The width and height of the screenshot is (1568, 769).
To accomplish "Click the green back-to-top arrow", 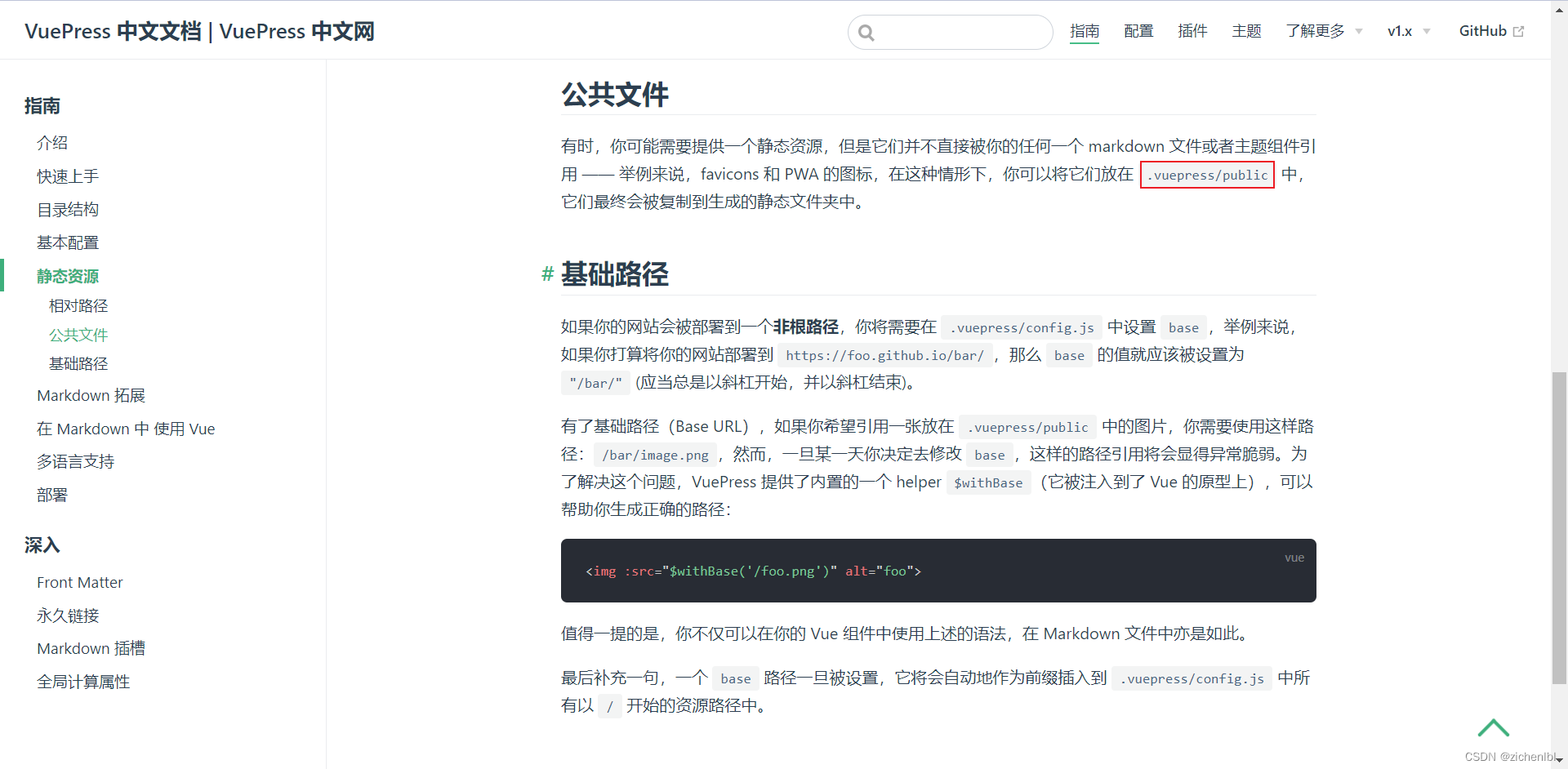I will pos(1494,727).
